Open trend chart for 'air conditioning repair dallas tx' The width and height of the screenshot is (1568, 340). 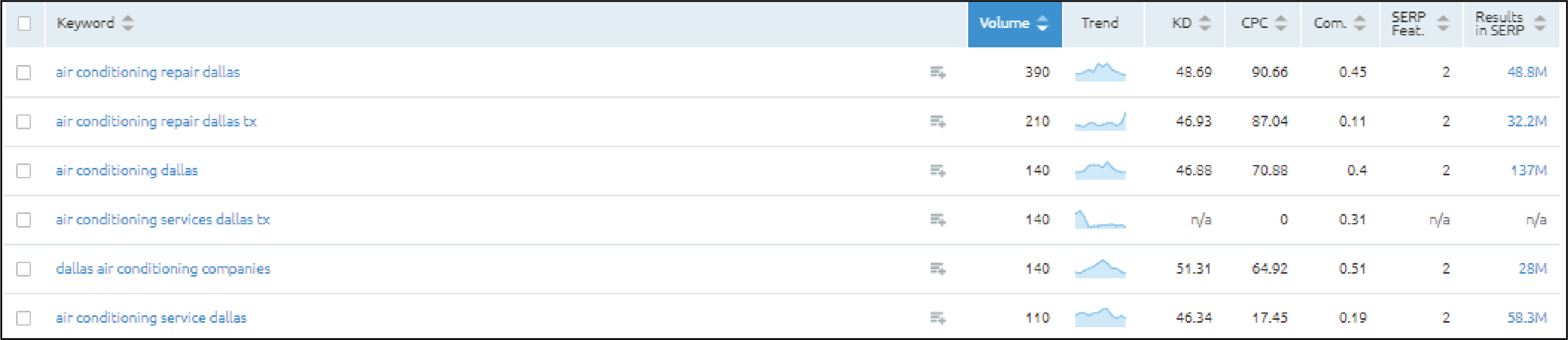(1100, 121)
